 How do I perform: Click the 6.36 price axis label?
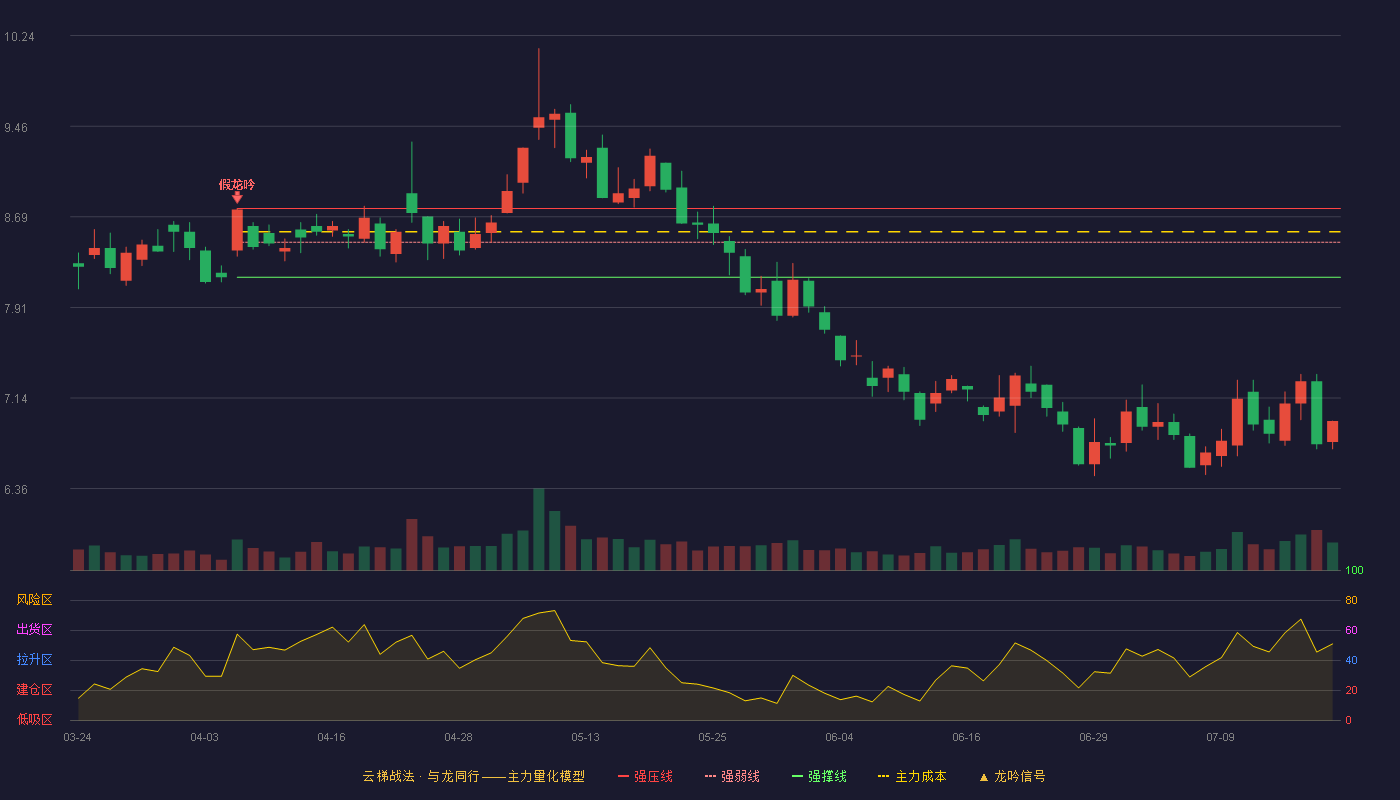click(16, 490)
